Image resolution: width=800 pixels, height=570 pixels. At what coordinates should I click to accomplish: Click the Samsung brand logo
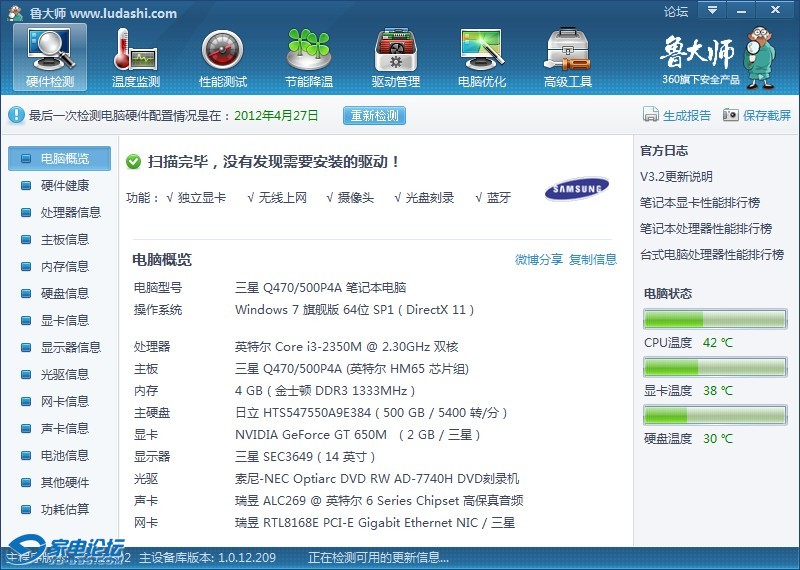(577, 189)
